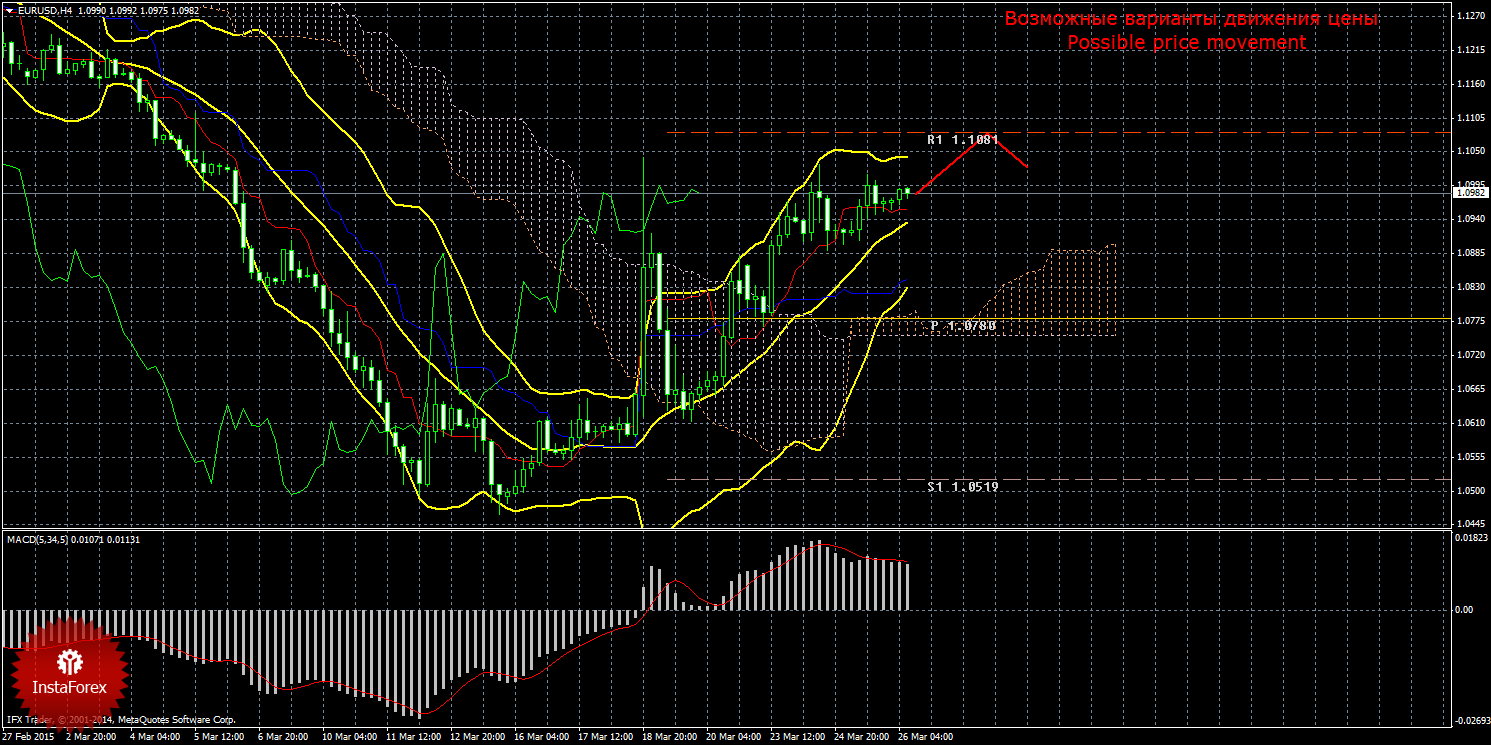
Task: Click the current price tag 1.0982
Action: (1469, 193)
